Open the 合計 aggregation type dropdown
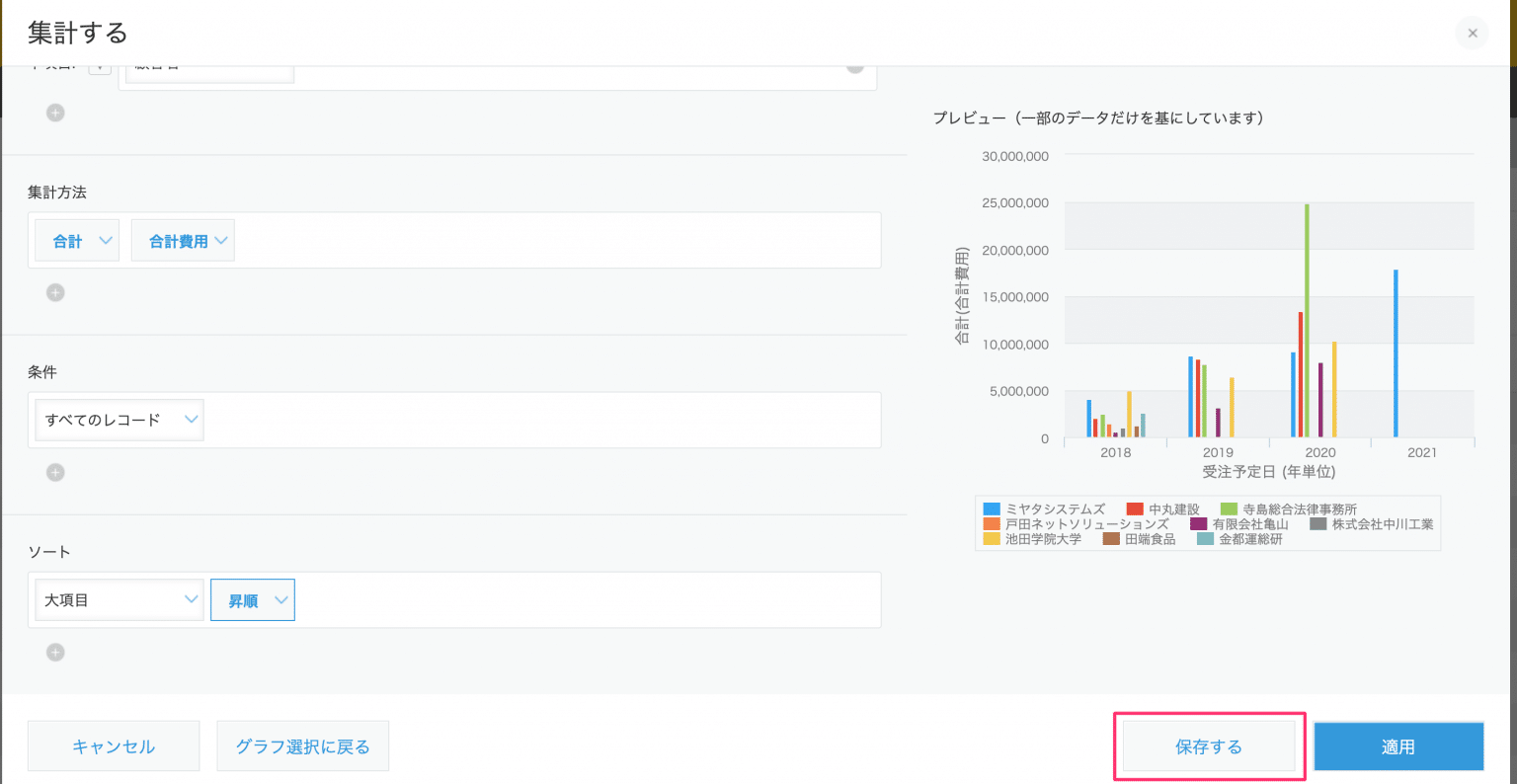This screenshot has height=784, width=1517. [x=77, y=241]
